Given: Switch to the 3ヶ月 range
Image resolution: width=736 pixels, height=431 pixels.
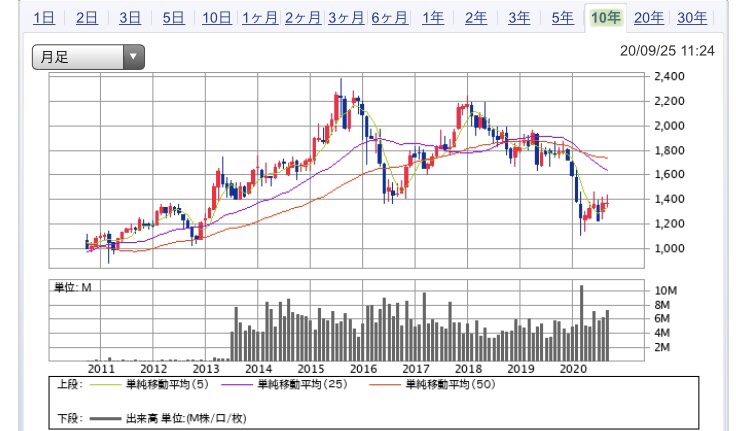Looking at the screenshot, I should pyautogui.click(x=346, y=18).
